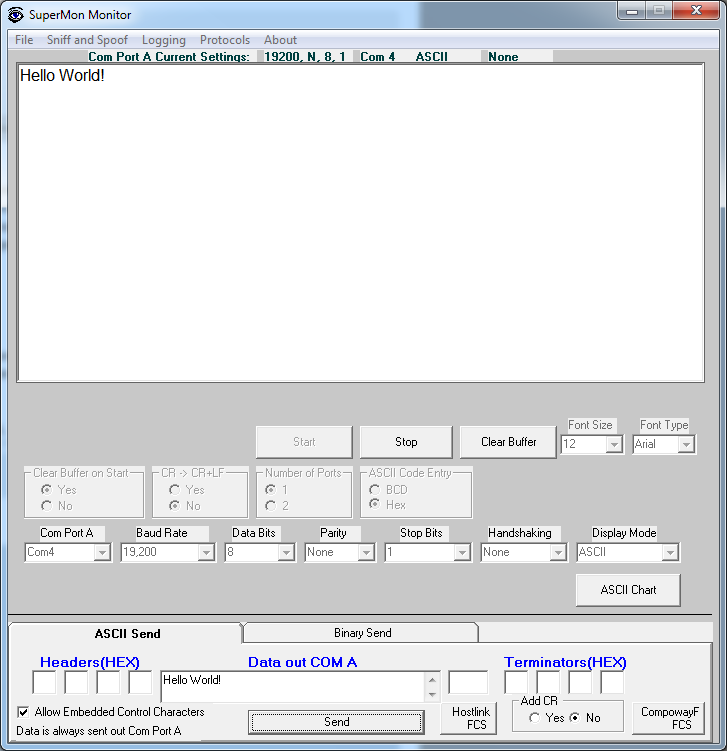
Task: Click the second Headers(HEX) input box
Action: [x=76, y=683]
